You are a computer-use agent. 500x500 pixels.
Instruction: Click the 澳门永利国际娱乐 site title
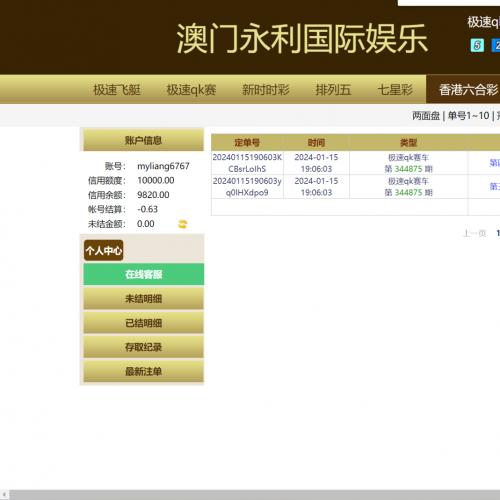pos(302,38)
